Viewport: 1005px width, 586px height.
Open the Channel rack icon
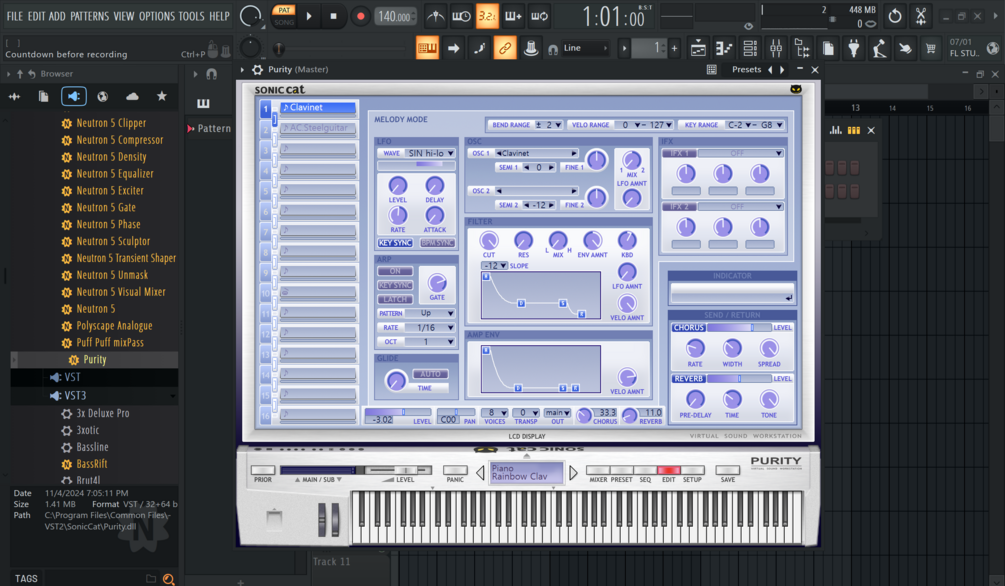point(749,48)
